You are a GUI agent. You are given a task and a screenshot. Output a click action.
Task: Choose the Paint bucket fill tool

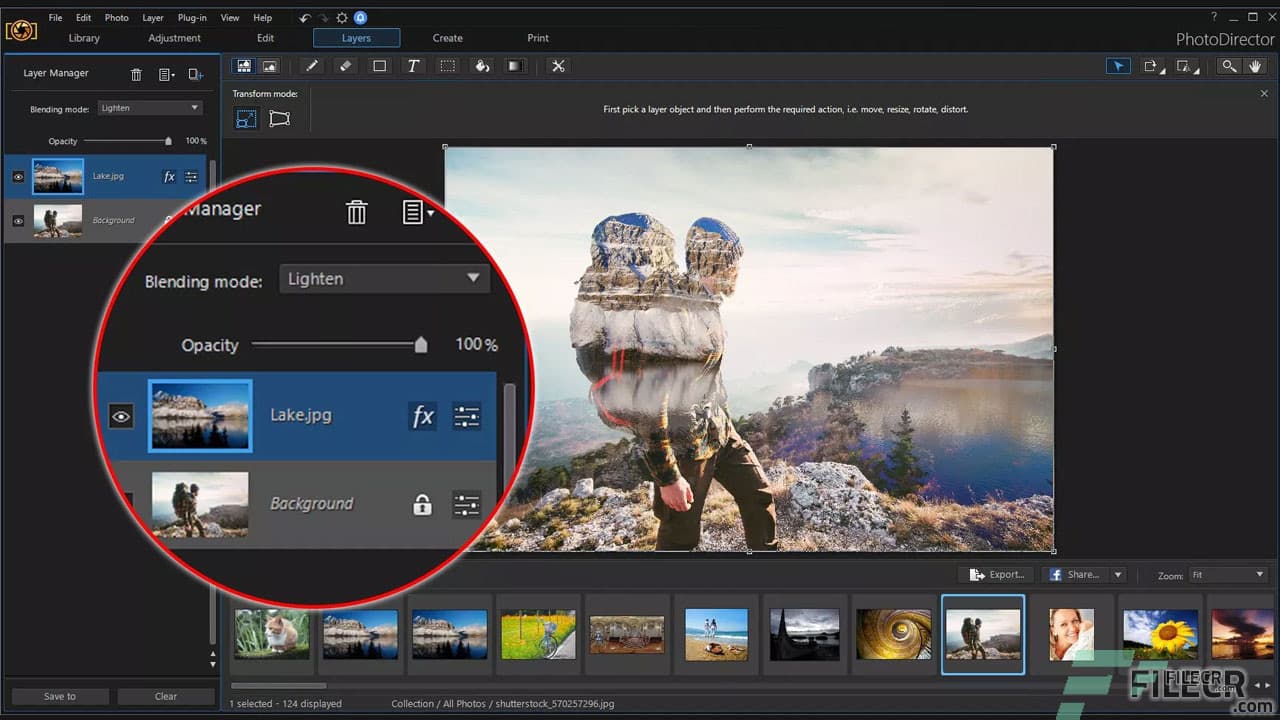[x=482, y=66]
